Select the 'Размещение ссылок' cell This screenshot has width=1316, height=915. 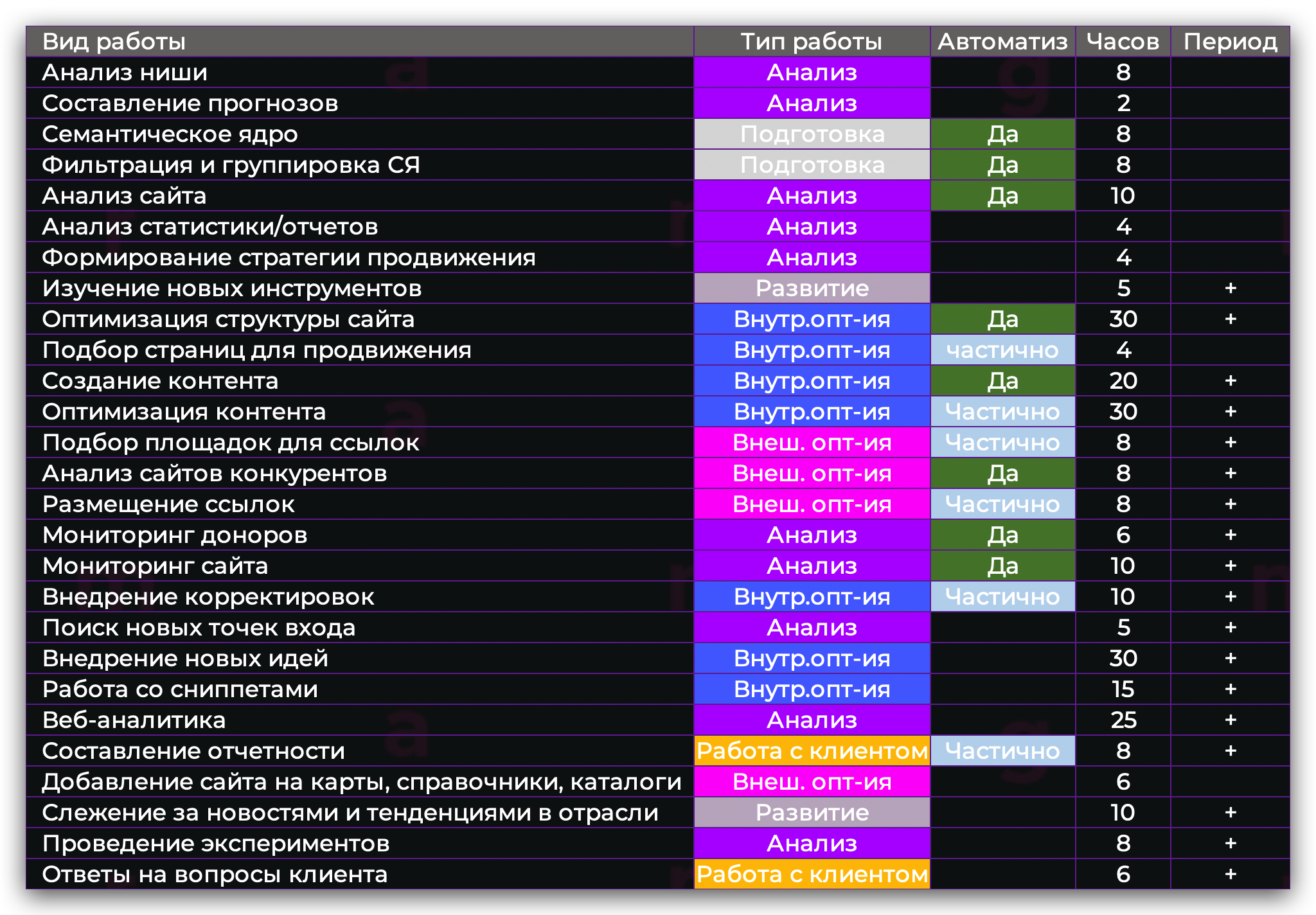(x=360, y=504)
